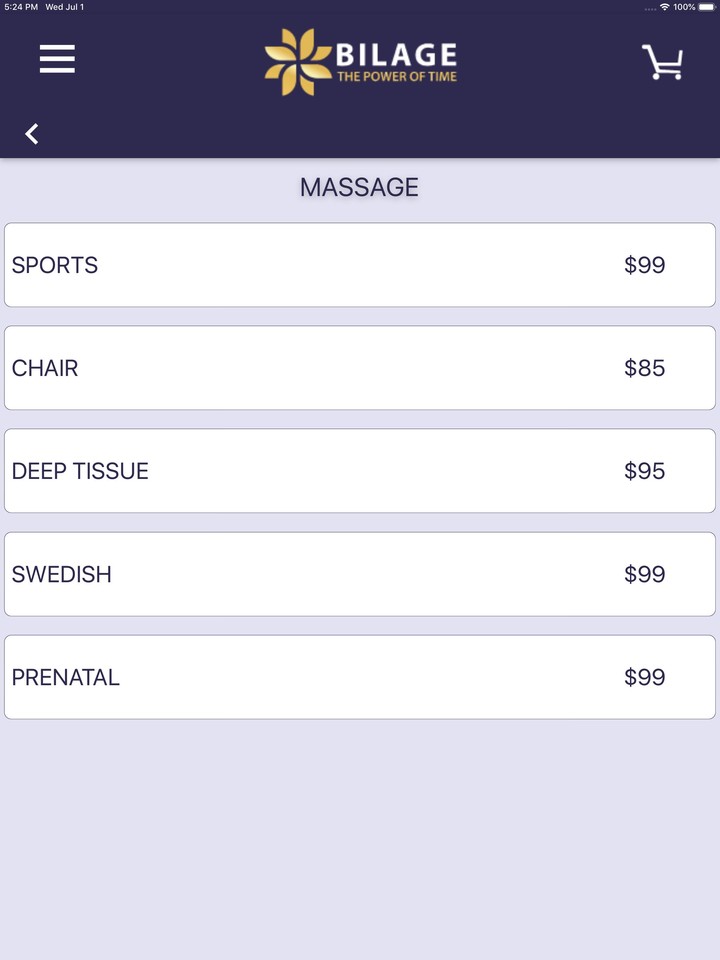The width and height of the screenshot is (720, 960).
Task: Select the DEEP TISSUE massage
Action: (x=80, y=471)
